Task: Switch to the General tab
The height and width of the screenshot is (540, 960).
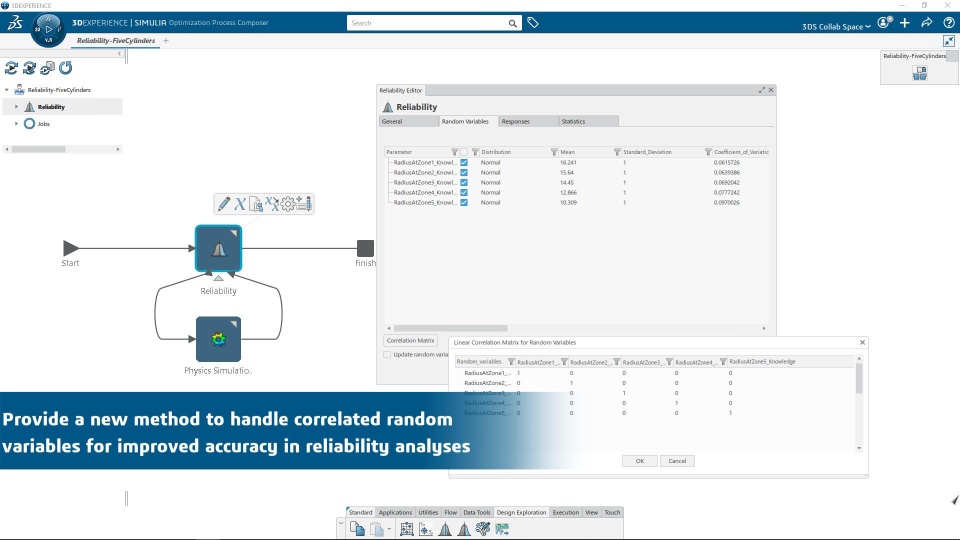Action: click(x=408, y=121)
